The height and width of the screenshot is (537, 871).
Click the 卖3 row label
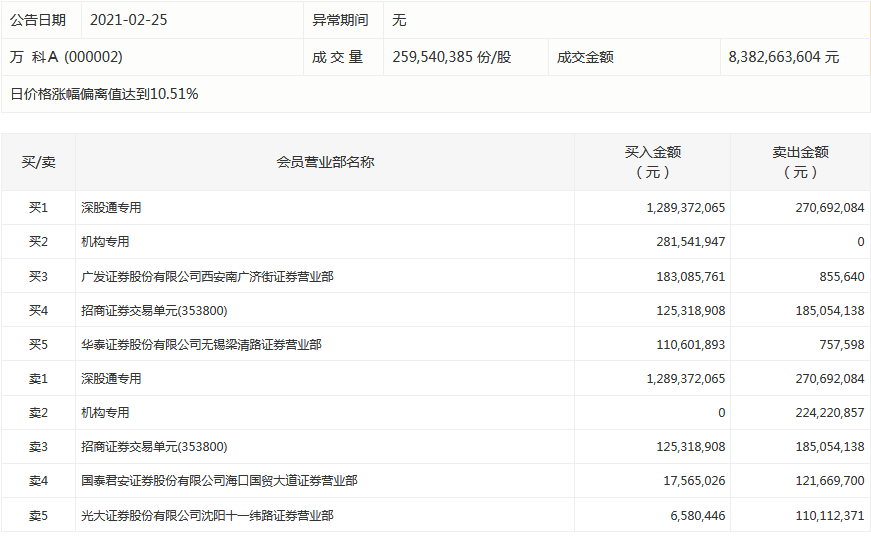point(38,447)
